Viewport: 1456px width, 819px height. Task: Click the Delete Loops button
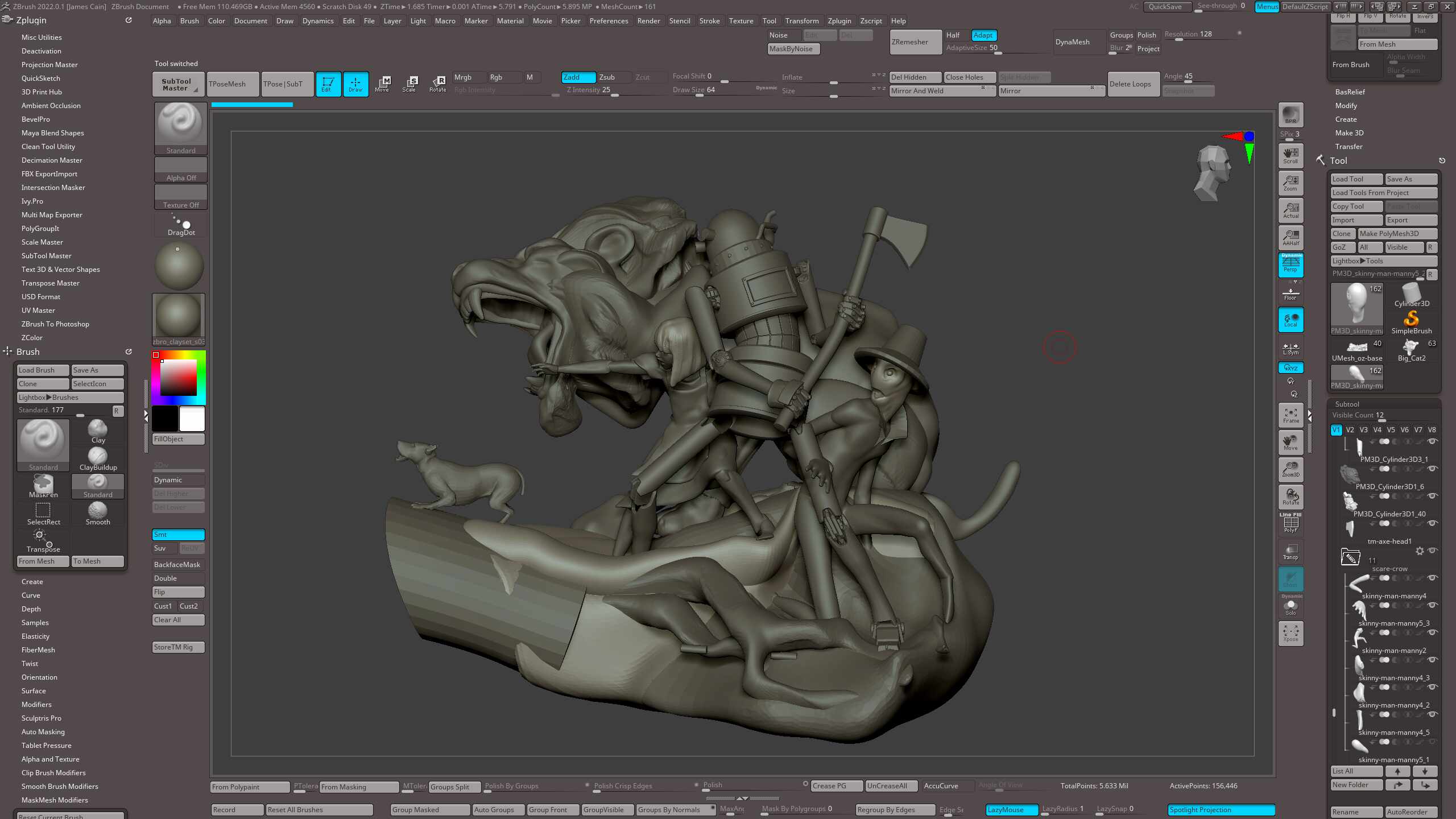[x=1133, y=84]
